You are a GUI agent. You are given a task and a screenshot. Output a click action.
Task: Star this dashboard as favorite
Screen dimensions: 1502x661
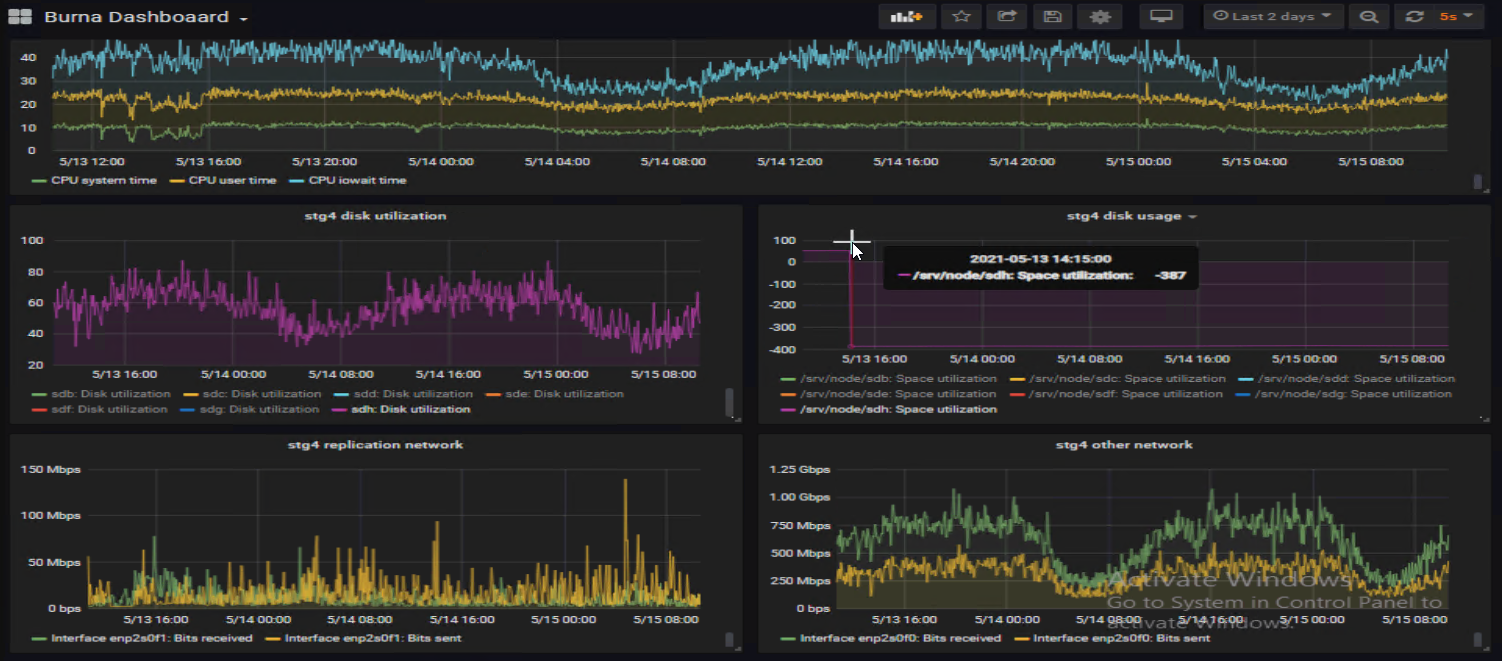pyautogui.click(x=961, y=17)
